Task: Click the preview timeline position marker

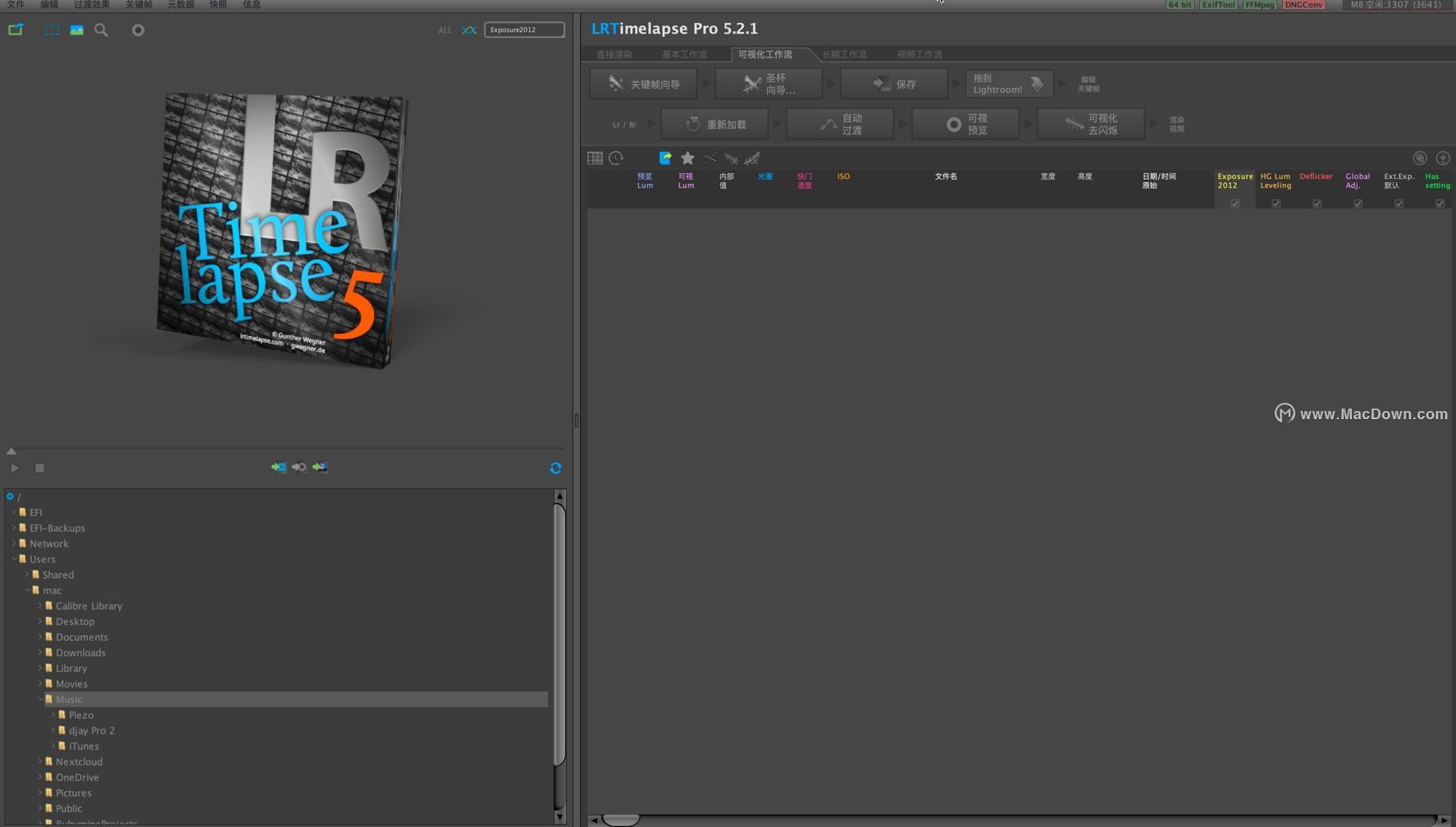Action: (11, 450)
